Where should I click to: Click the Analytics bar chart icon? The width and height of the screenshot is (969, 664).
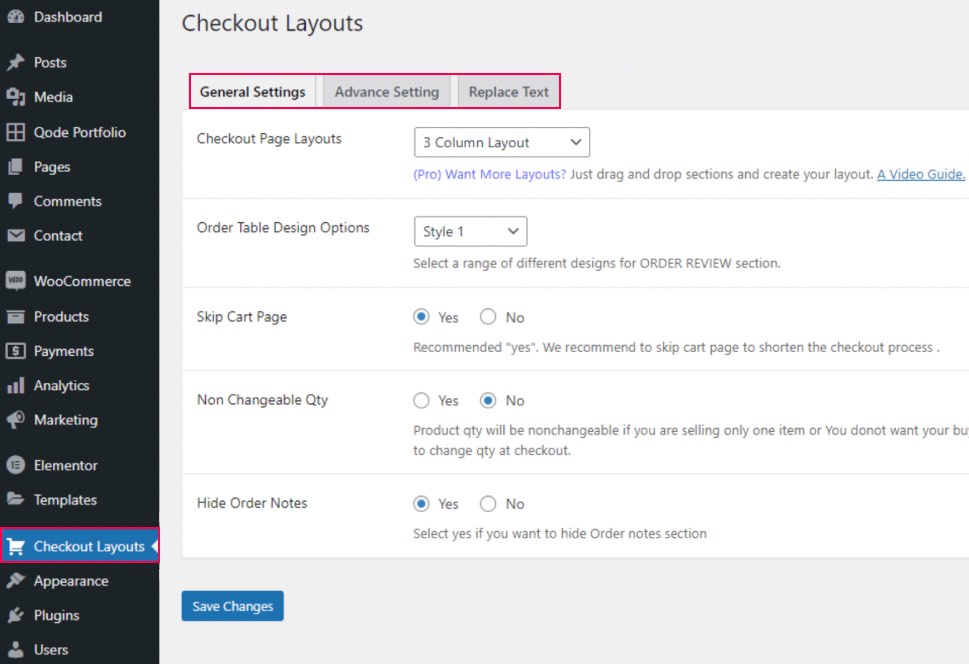coord(15,385)
